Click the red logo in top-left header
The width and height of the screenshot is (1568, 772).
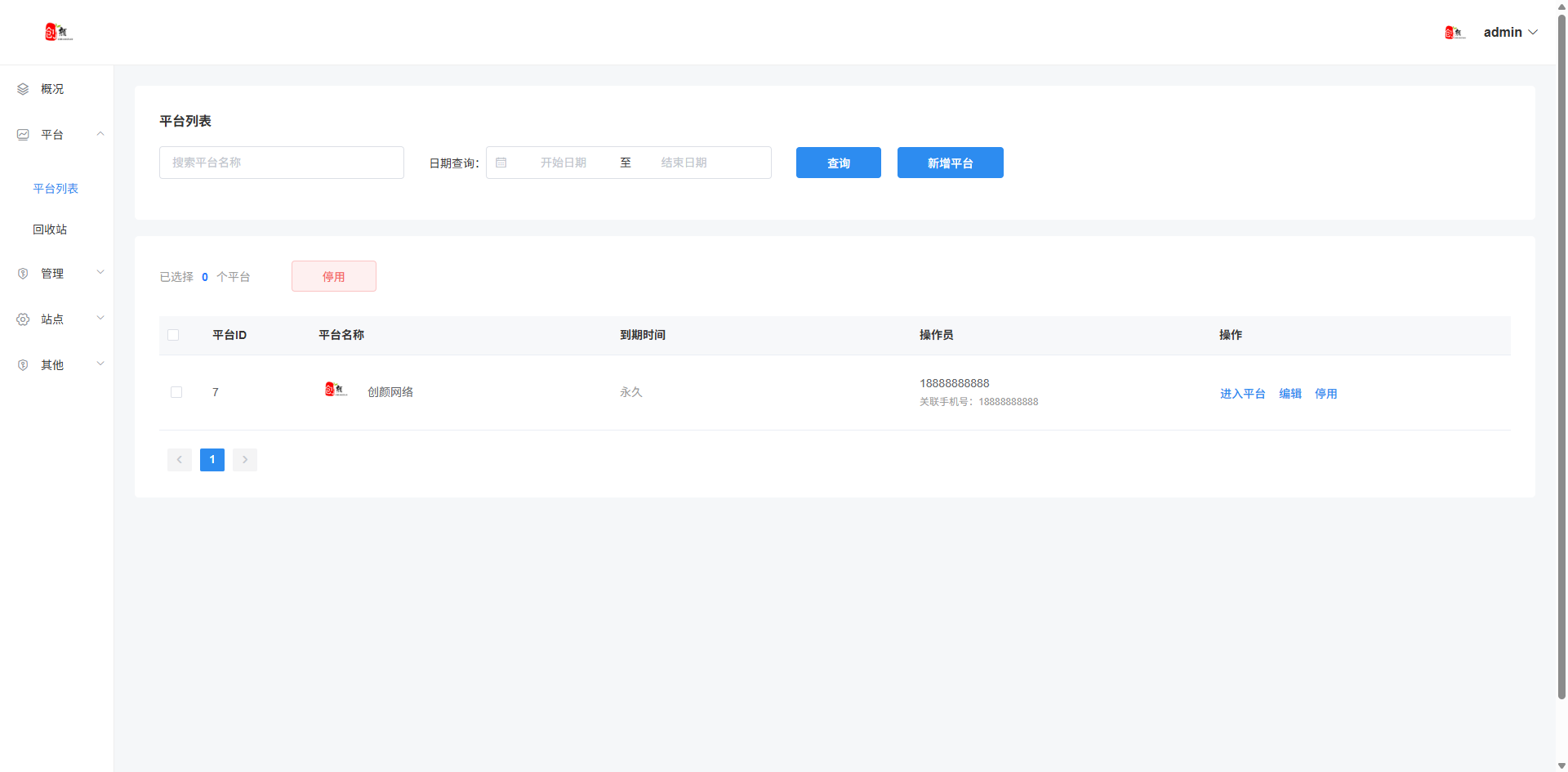tap(59, 32)
